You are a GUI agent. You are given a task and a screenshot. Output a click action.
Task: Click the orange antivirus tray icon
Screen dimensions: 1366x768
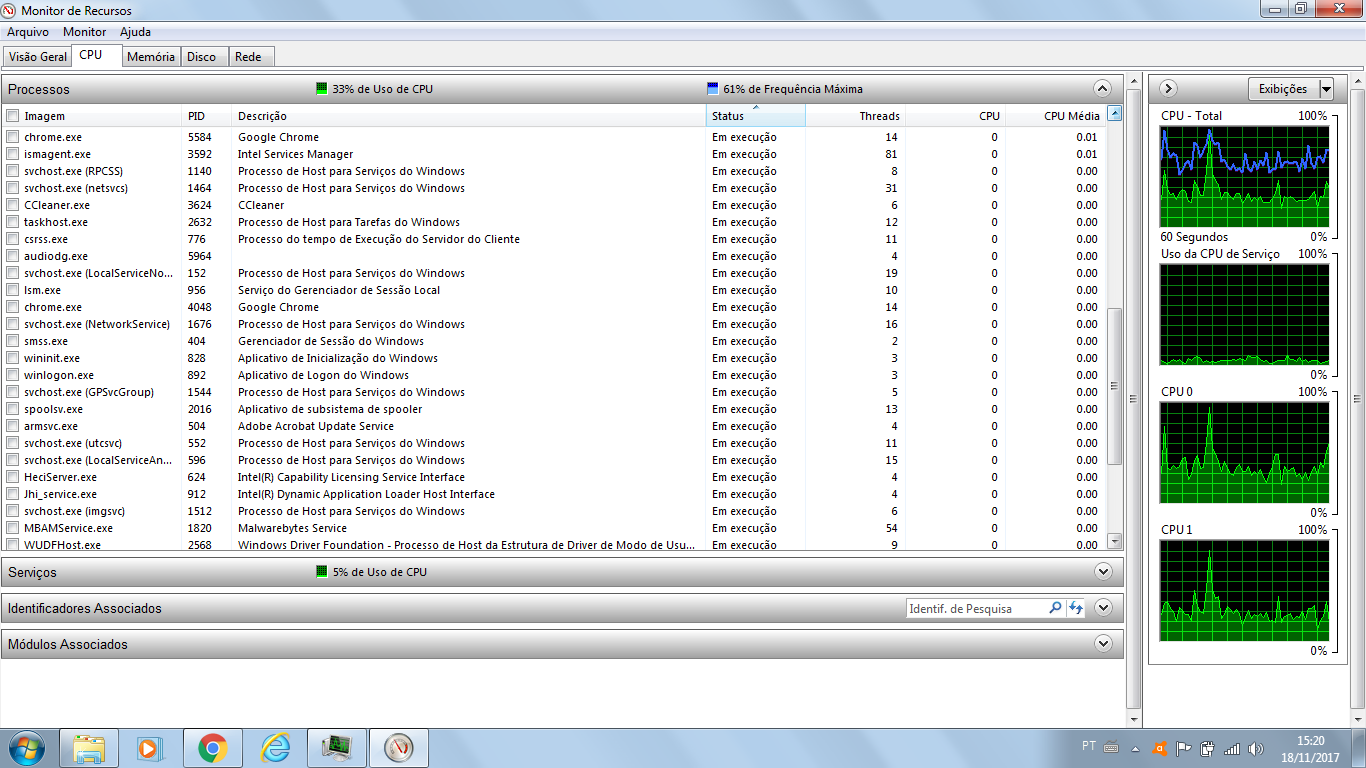pyautogui.click(x=1160, y=748)
